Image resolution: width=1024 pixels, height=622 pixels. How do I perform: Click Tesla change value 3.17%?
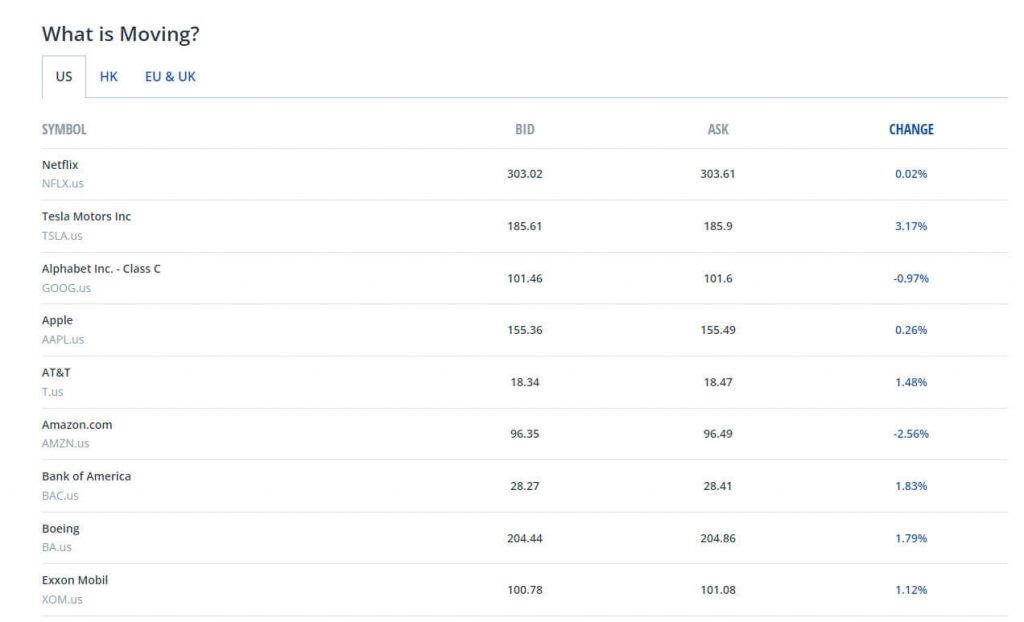(x=911, y=226)
